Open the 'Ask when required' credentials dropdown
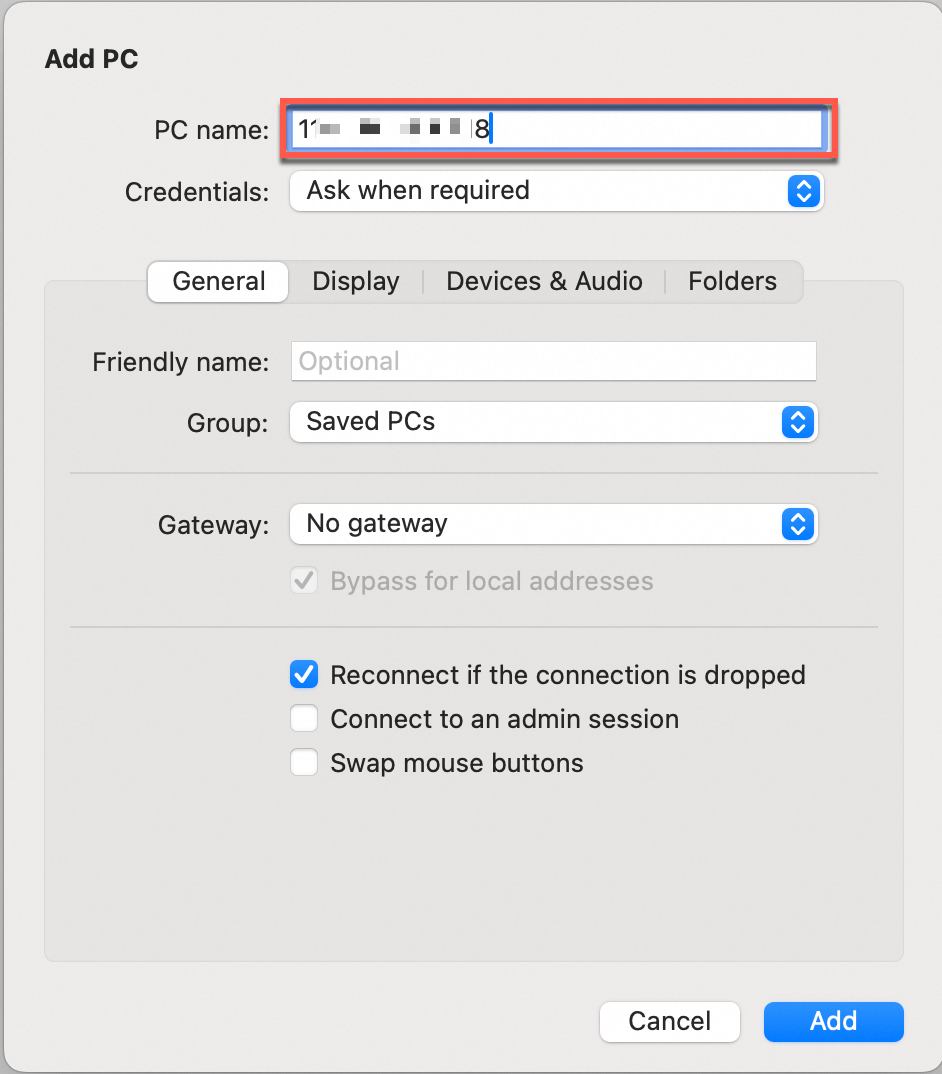942x1074 pixels. tap(540, 191)
